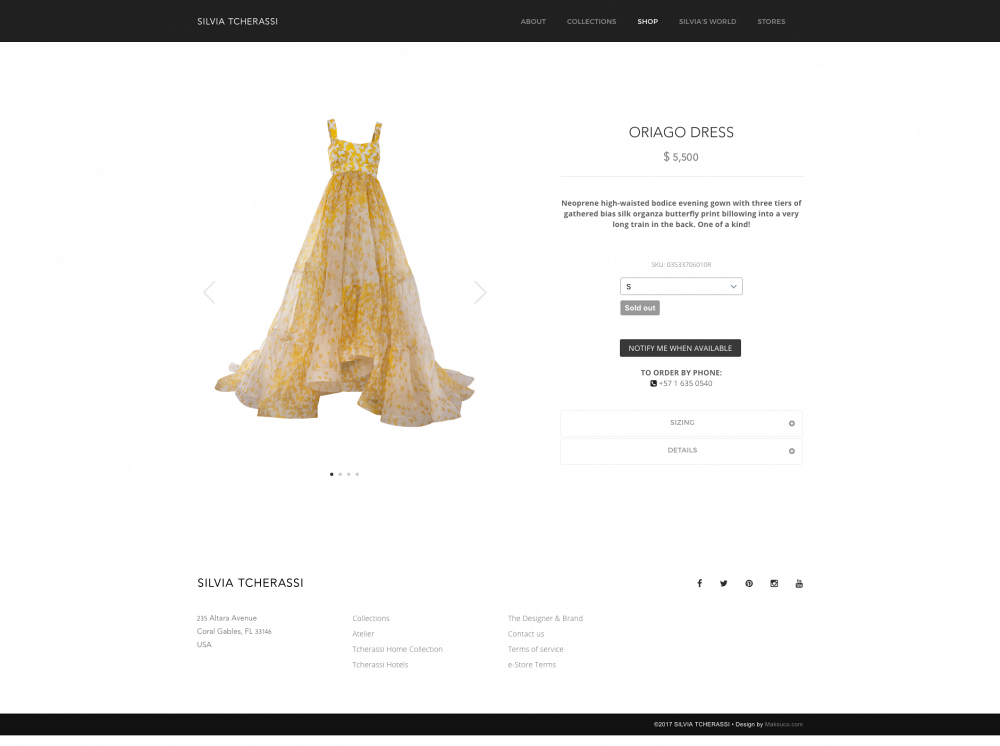Show the next dress image arrow
1000x746 pixels.
point(480,292)
